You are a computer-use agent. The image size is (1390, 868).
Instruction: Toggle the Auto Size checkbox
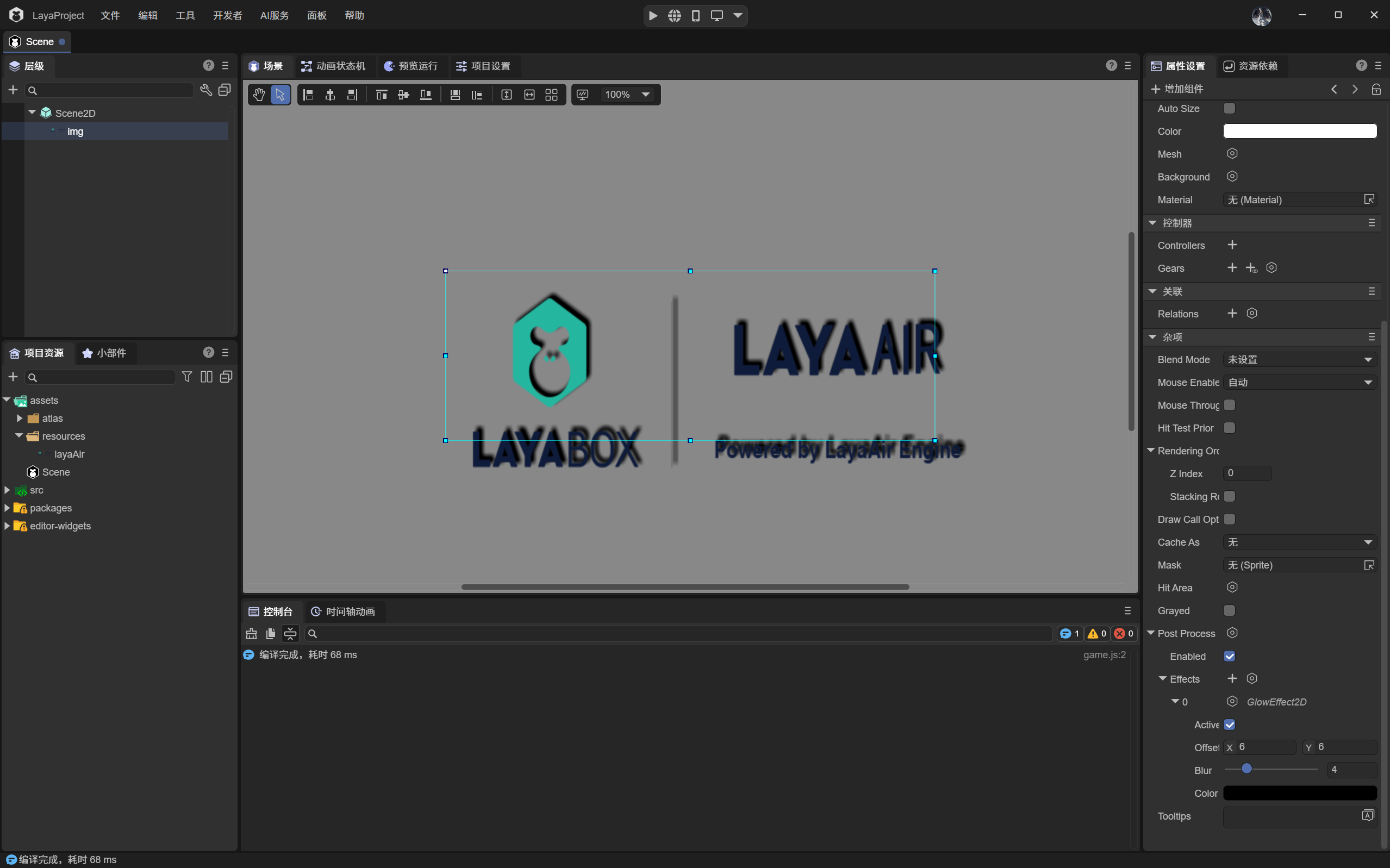(x=1229, y=108)
